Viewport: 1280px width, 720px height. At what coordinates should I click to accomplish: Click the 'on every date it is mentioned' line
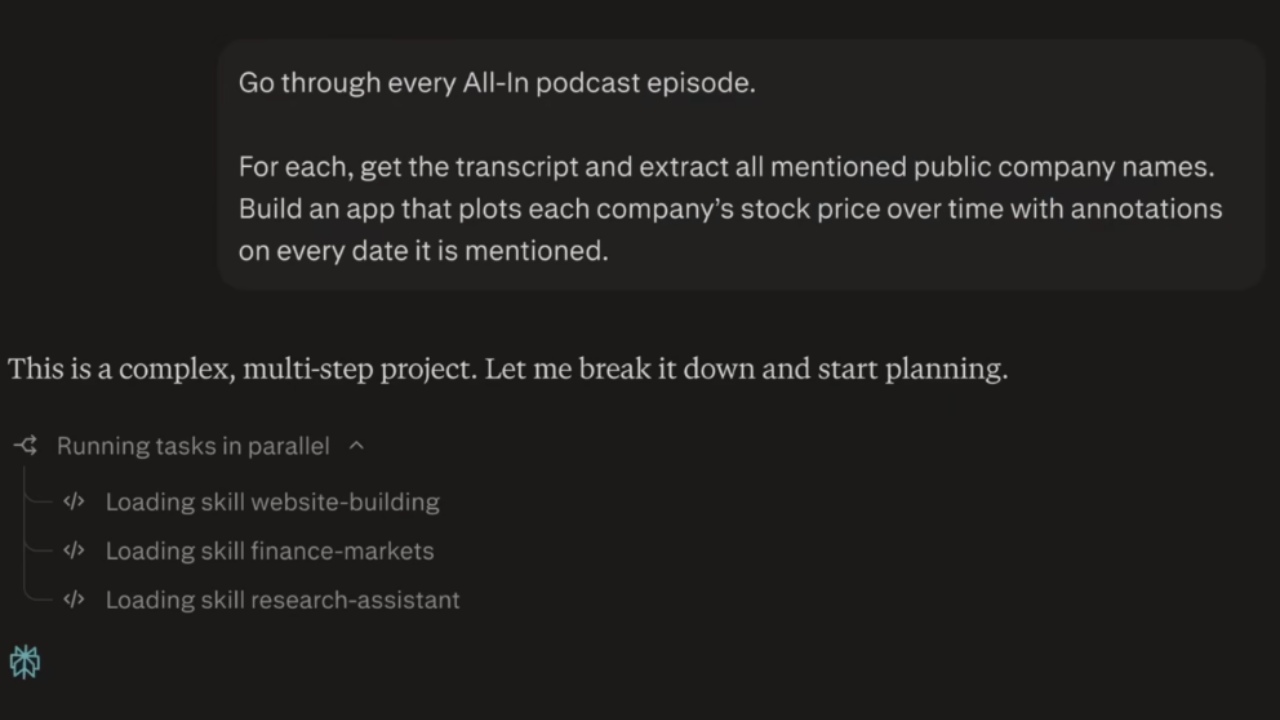pyautogui.click(x=423, y=251)
